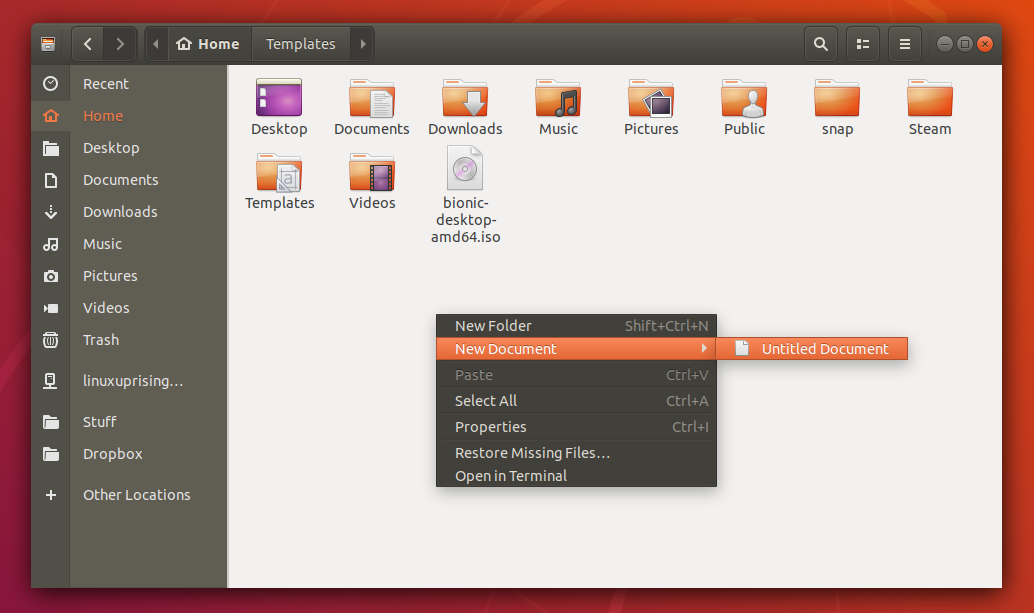This screenshot has height=613, width=1034.
Task: Click the Home breadcrumb in the path bar
Action: click(x=208, y=43)
